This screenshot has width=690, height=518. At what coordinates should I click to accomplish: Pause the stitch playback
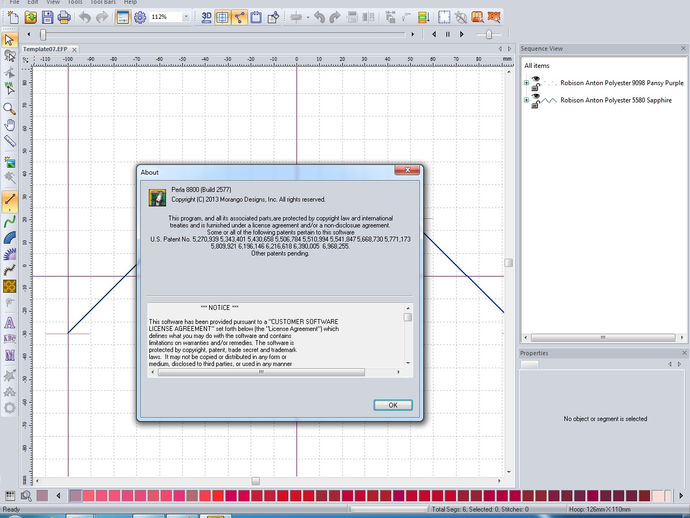[x=448, y=34]
